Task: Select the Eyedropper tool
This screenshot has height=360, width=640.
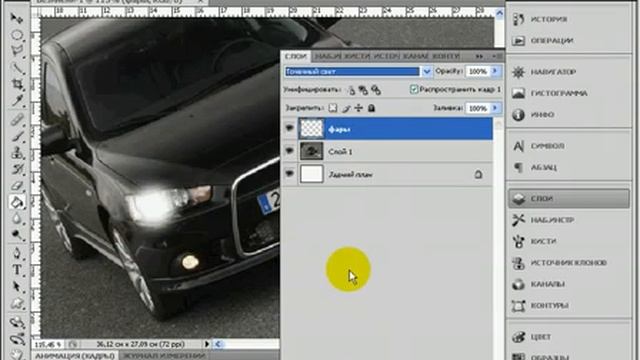Action: tap(17, 100)
